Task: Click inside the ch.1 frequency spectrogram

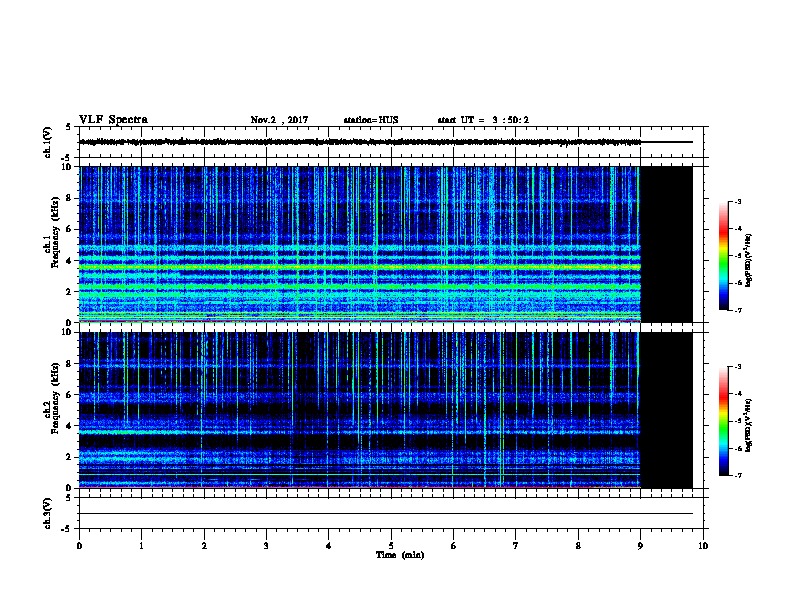Action: point(360,244)
